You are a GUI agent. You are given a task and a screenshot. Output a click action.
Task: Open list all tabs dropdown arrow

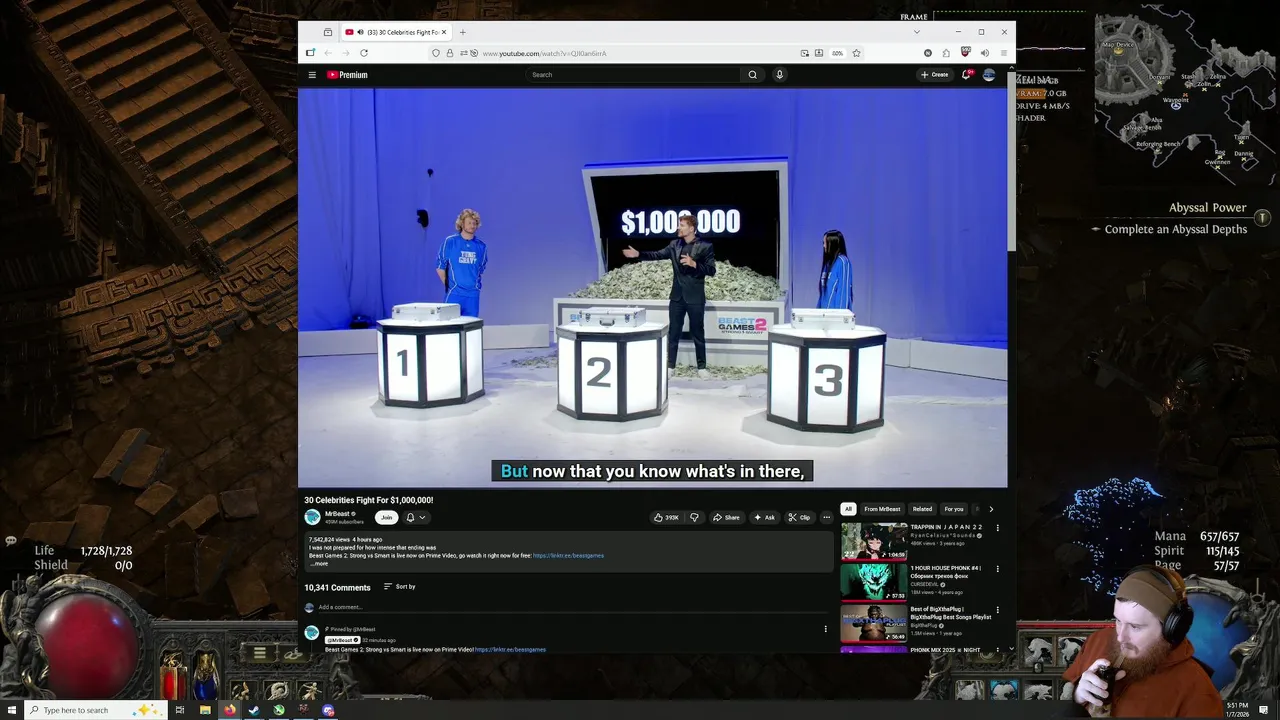916,32
